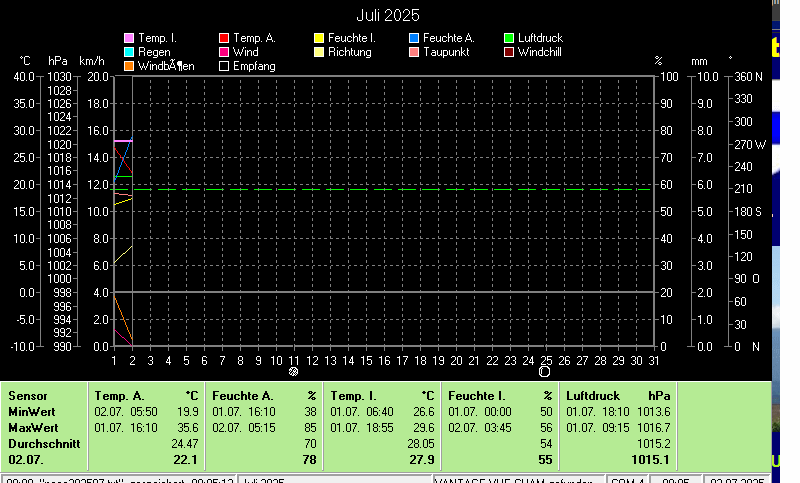Image resolution: width=800 pixels, height=483 pixels.
Task: Click the new moon icon below day 25
Action: click(545, 372)
